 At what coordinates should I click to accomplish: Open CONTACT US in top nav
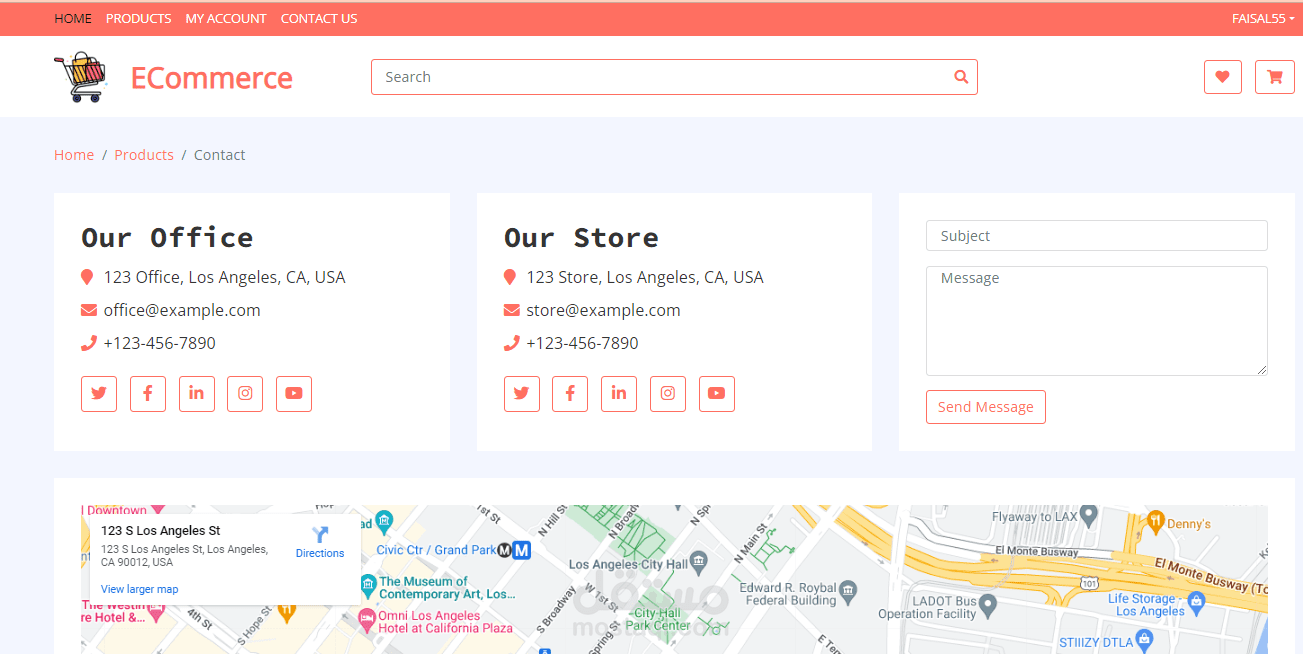319,18
